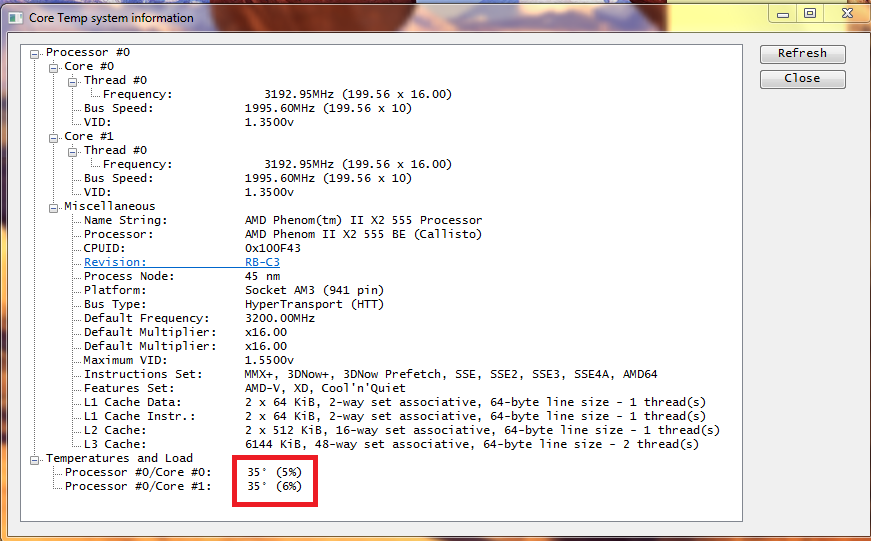Collapse Temperatures and Load node
The width and height of the screenshot is (871, 541).
tap(34, 460)
